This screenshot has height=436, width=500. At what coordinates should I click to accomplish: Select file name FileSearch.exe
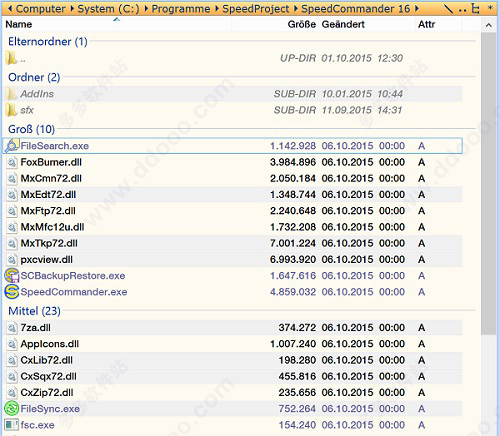[55, 146]
